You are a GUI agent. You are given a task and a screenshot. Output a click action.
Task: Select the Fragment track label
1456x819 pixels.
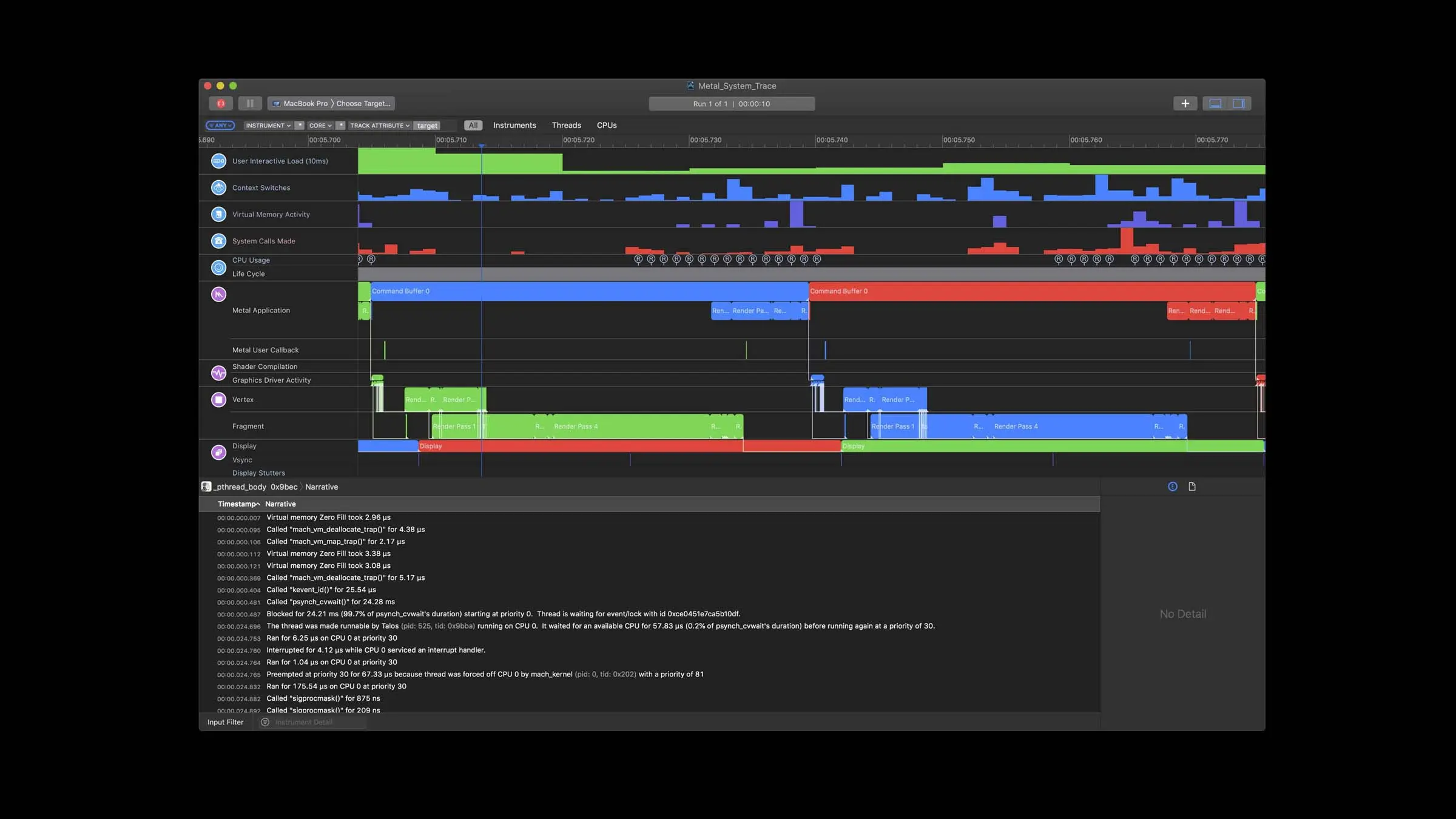(248, 426)
